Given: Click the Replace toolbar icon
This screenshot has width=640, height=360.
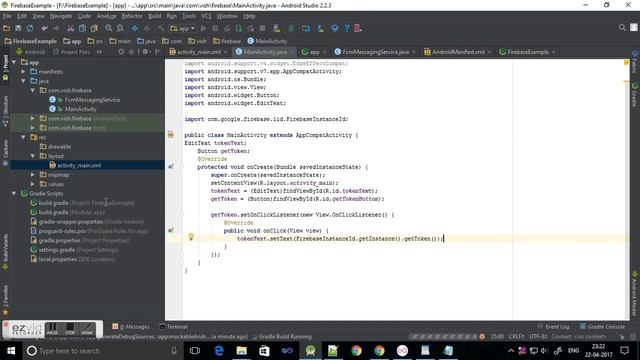Looking at the screenshot, I should (120, 28).
